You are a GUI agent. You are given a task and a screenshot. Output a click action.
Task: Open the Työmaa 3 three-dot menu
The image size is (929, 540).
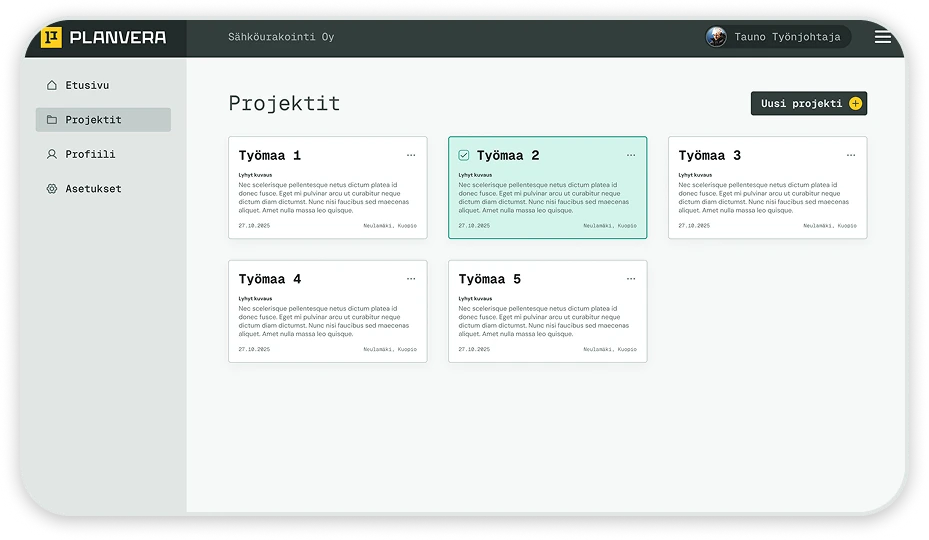point(851,155)
